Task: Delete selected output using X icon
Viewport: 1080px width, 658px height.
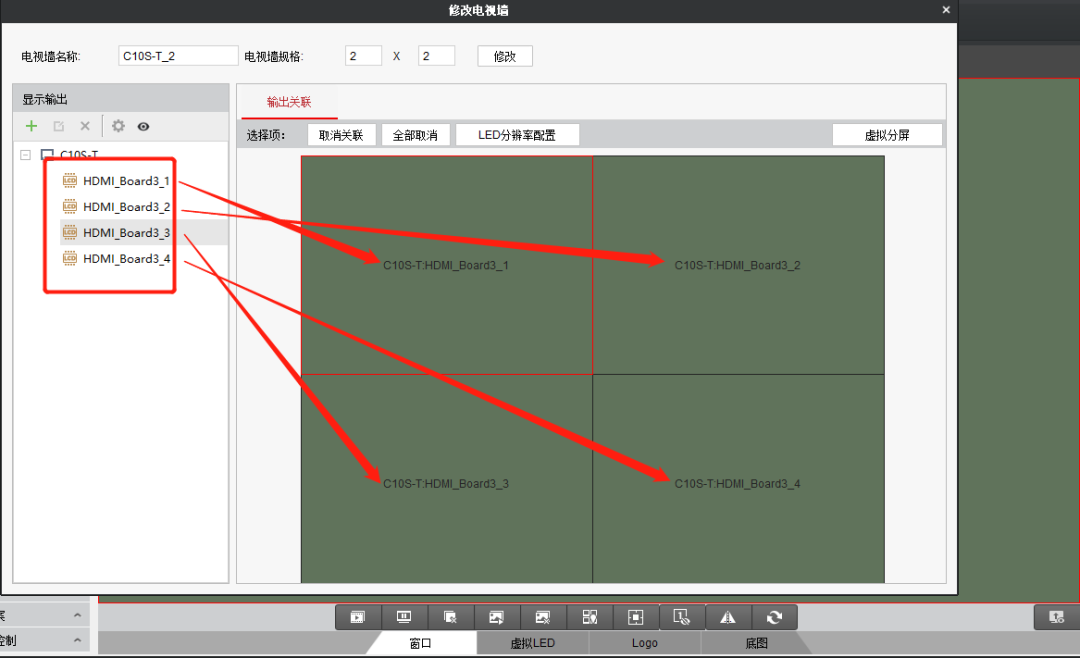Action: coord(85,126)
